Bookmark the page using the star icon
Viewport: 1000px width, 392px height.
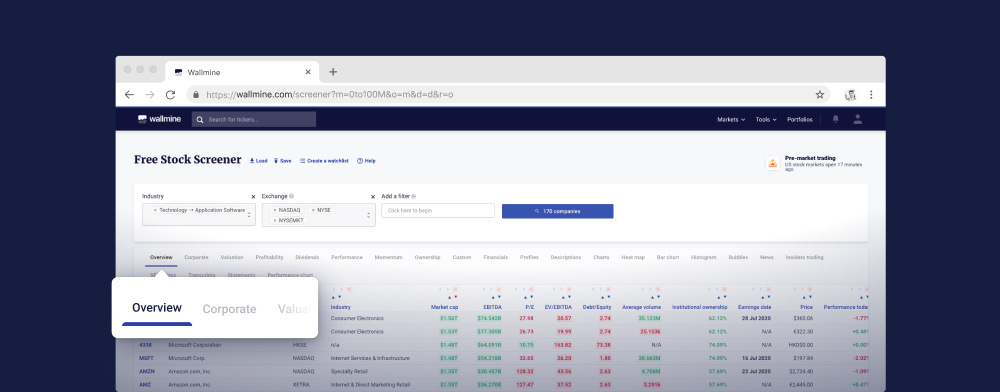(x=820, y=94)
